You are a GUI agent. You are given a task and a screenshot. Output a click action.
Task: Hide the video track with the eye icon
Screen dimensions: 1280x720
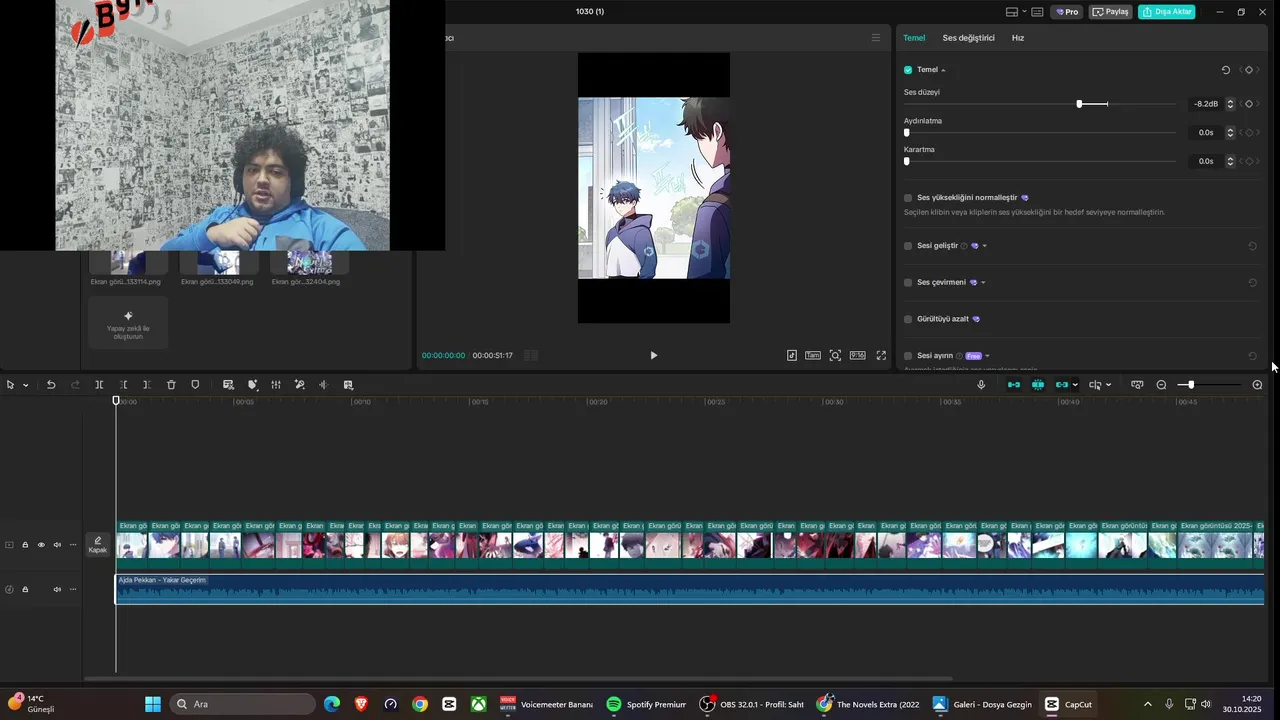tap(41, 545)
